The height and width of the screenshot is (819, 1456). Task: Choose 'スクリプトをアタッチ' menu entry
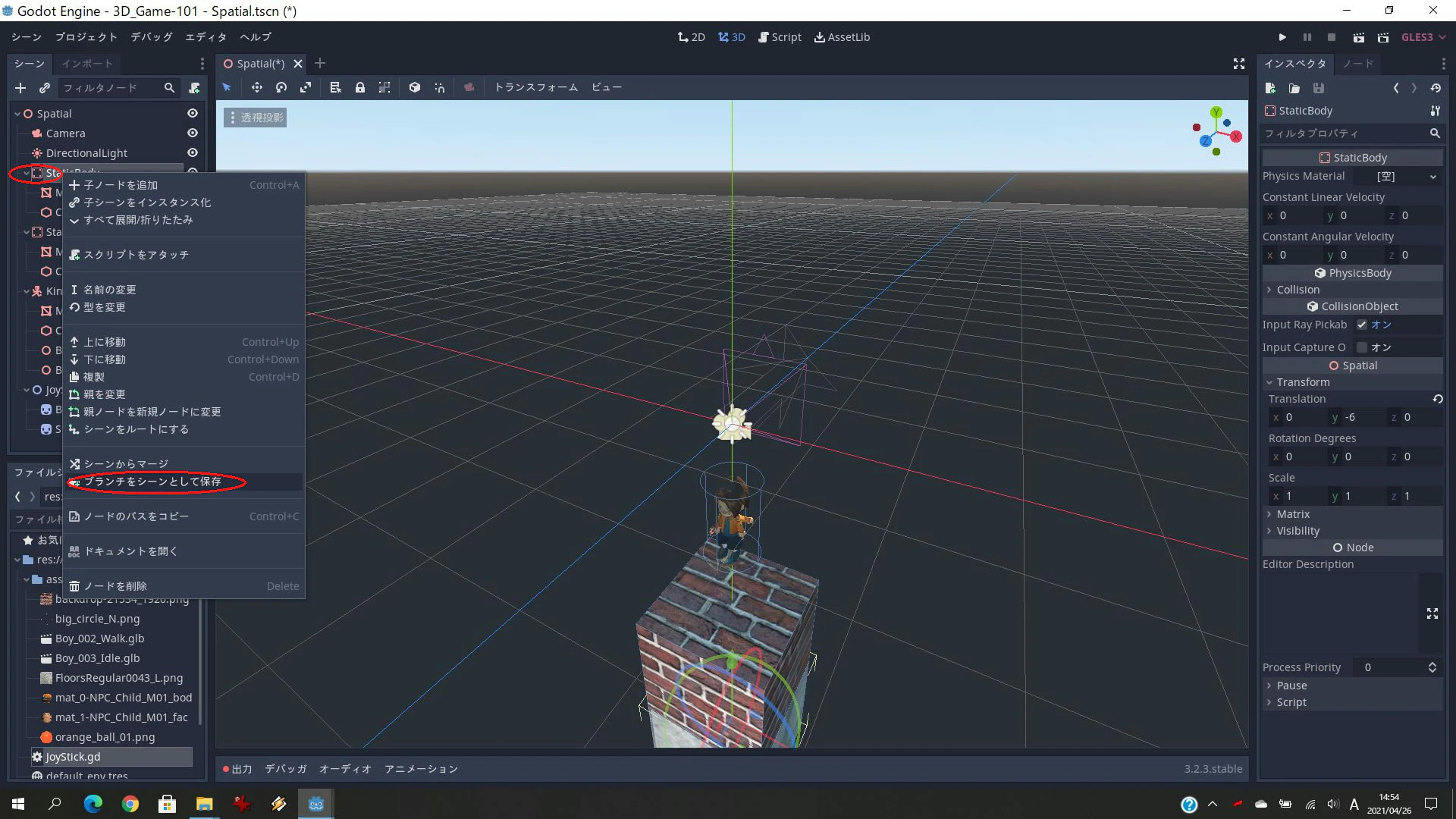pos(184,255)
